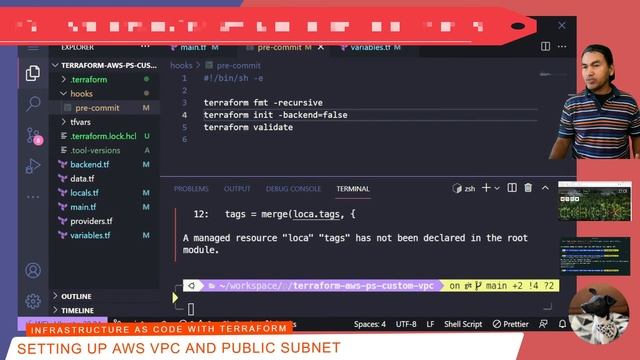Click the Prettier status item

coord(511,324)
